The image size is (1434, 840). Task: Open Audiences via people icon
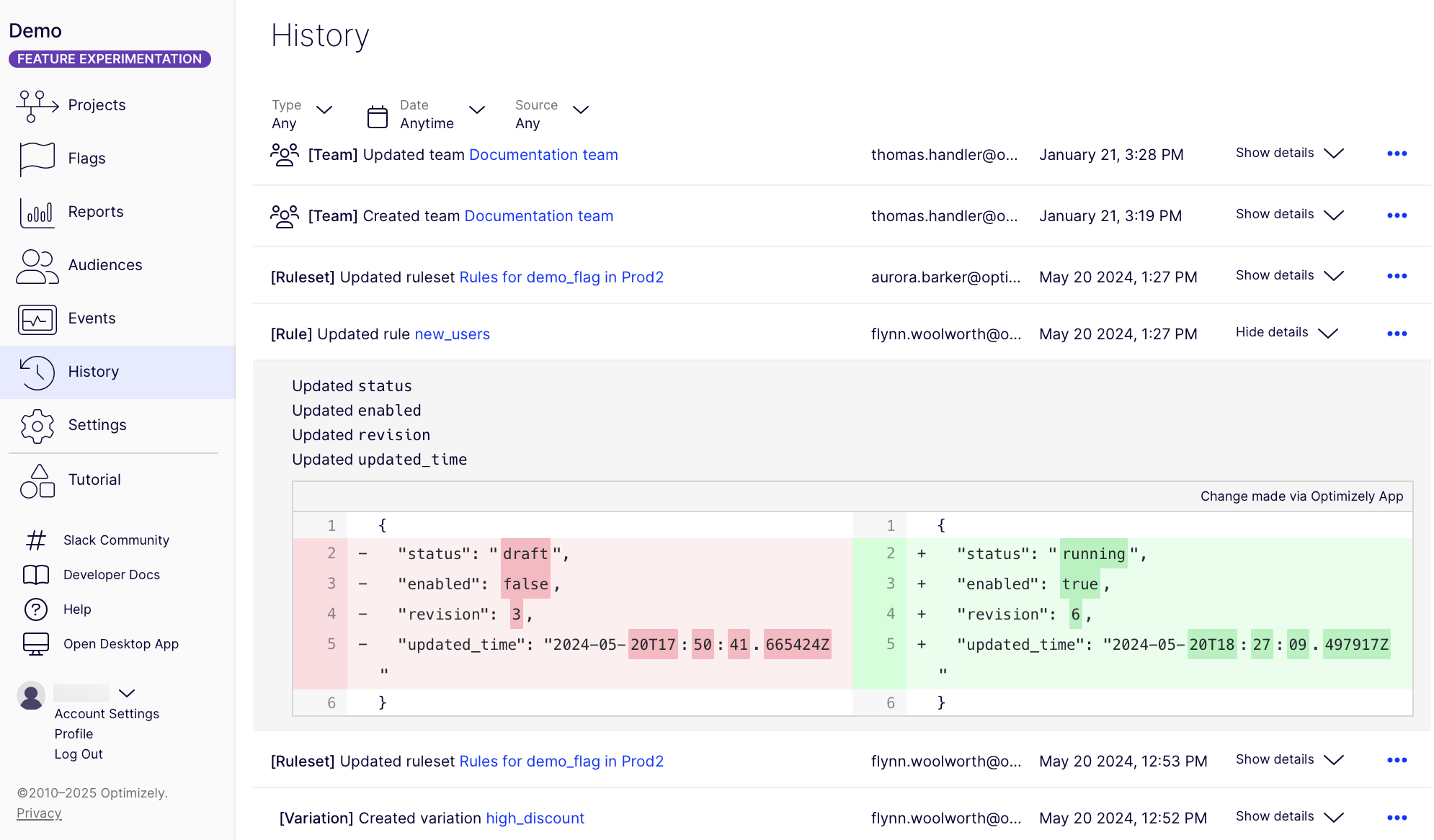[37, 266]
